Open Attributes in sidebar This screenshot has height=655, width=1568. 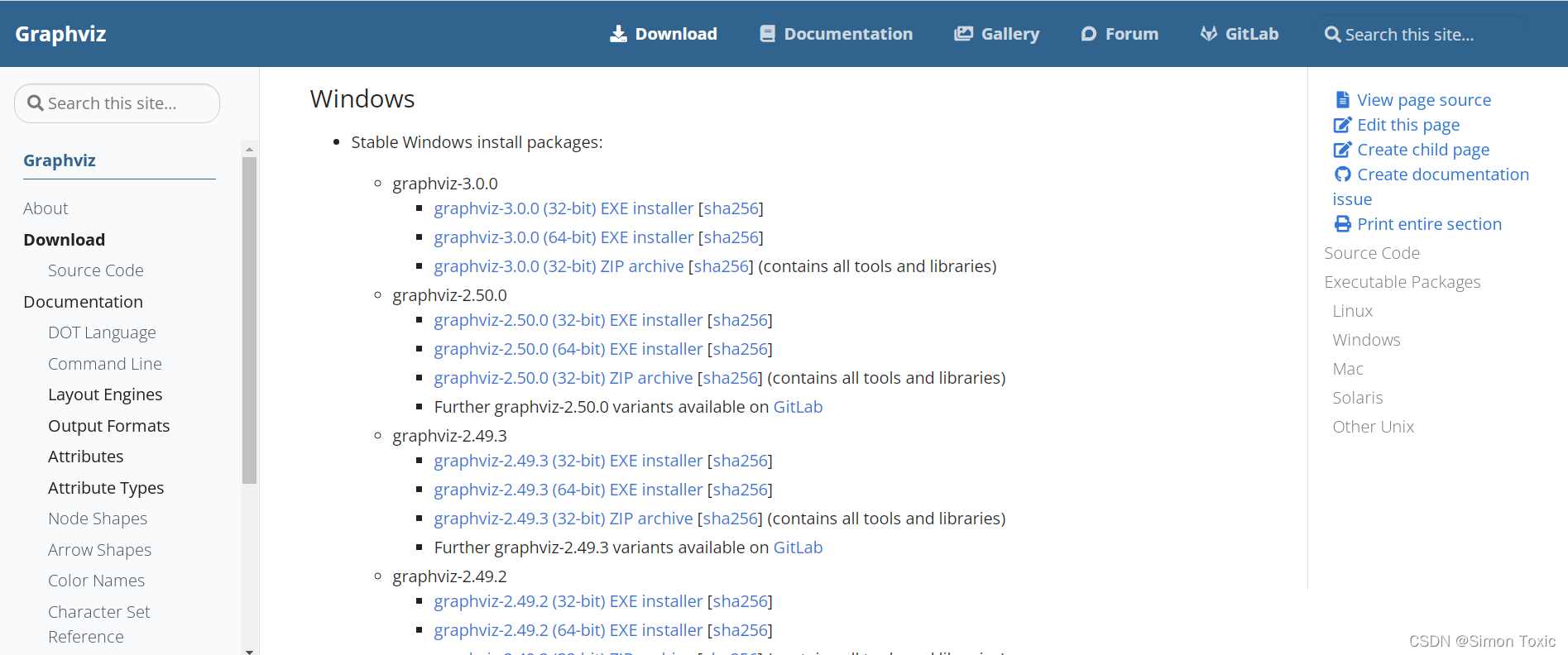(x=85, y=457)
